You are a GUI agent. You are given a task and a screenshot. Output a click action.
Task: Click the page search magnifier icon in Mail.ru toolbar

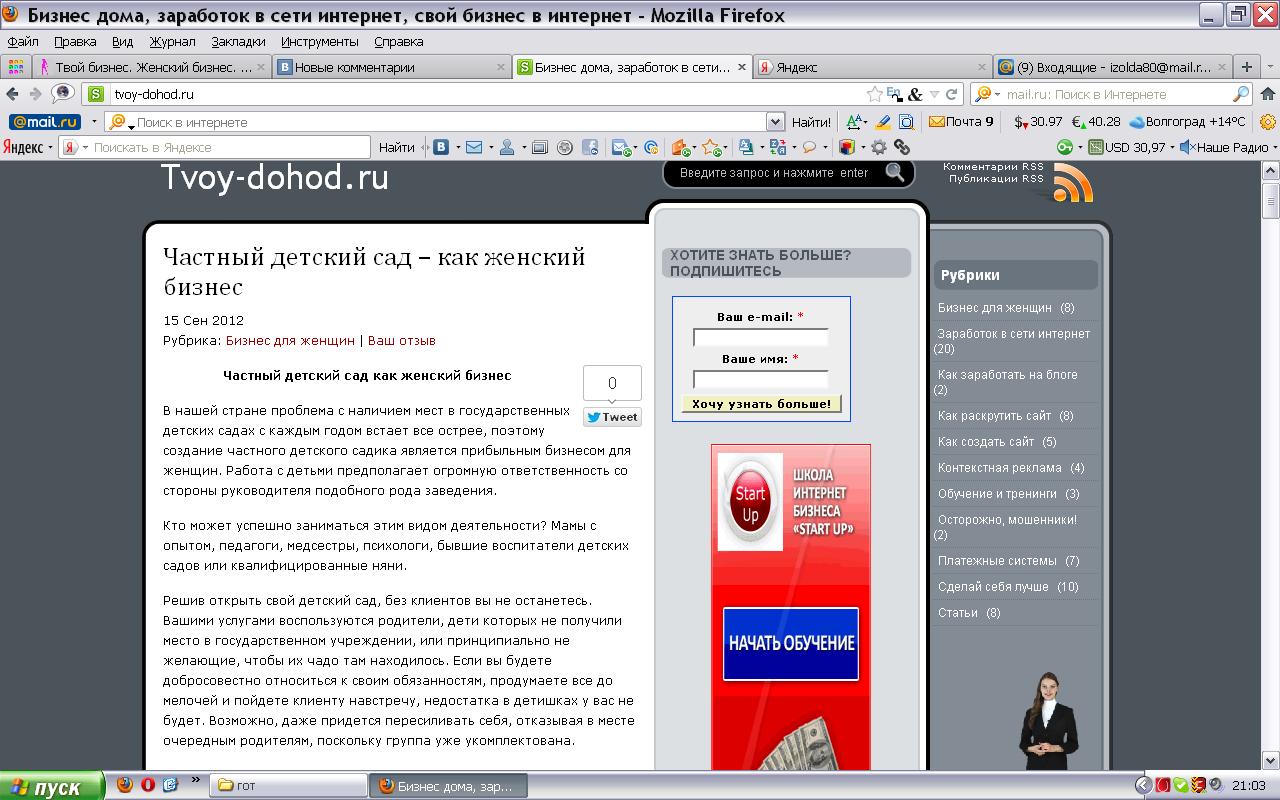[x=906, y=122]
